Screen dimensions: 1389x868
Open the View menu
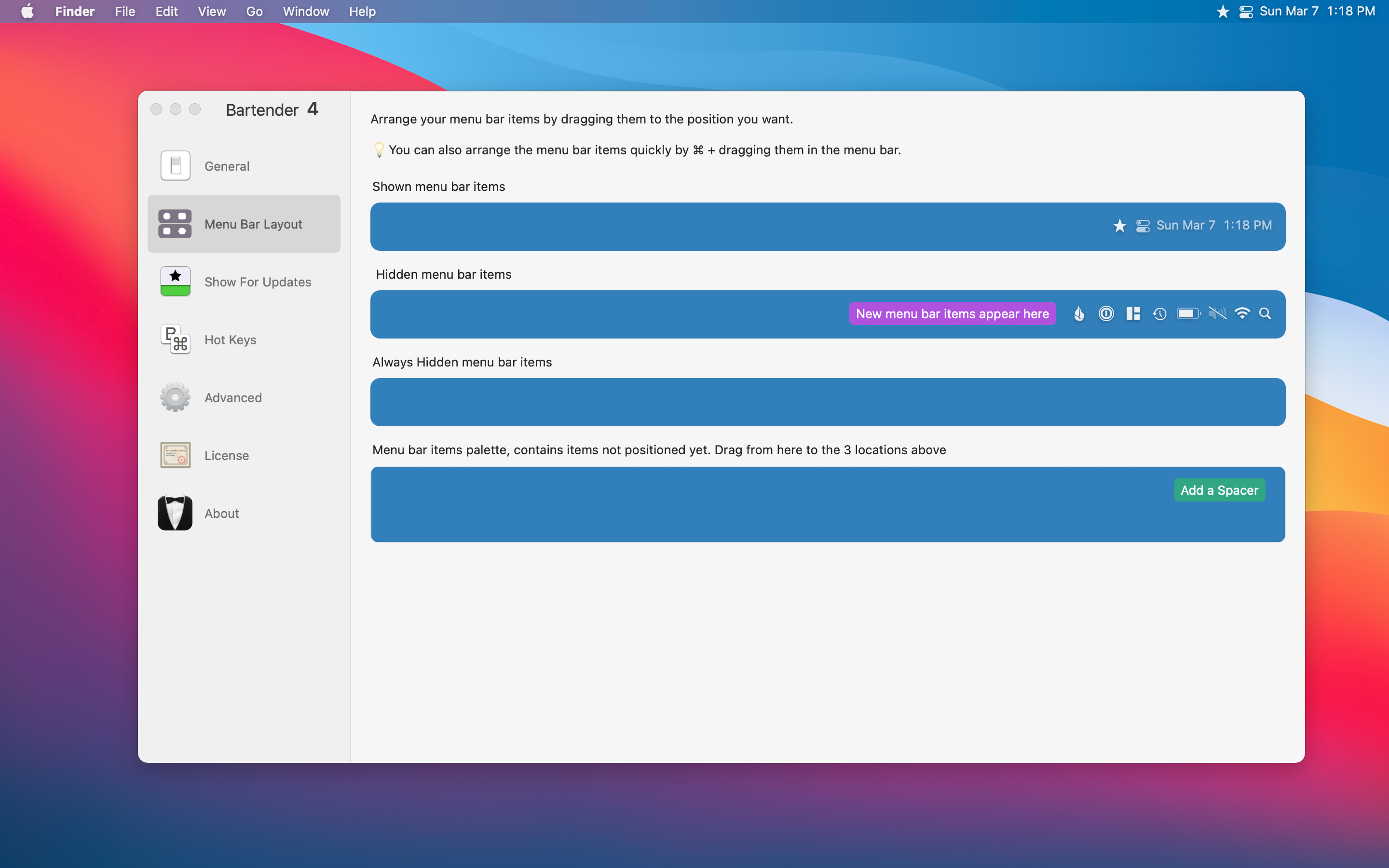[212, 12]
